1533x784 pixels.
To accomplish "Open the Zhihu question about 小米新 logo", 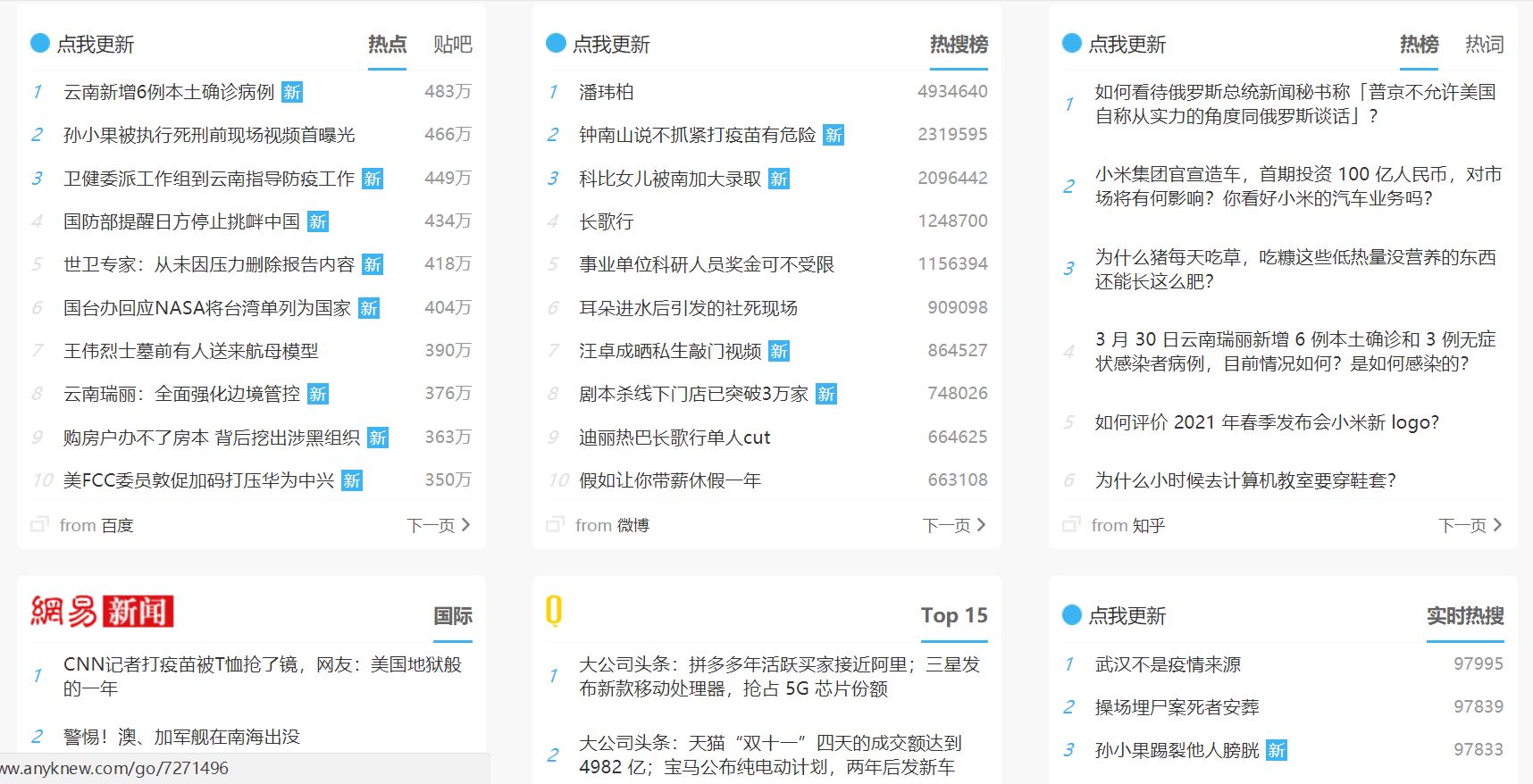I will click(1268, 422).
